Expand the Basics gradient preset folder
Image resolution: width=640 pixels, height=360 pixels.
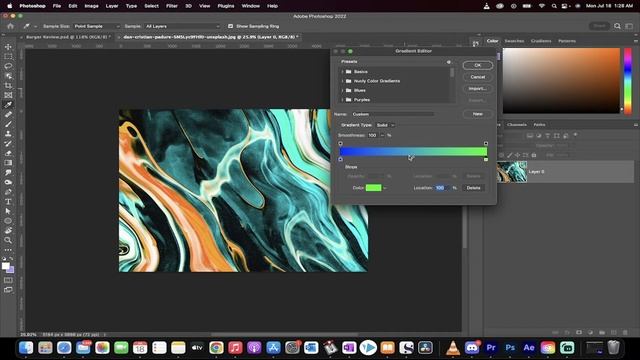click(x=342, y=71)
